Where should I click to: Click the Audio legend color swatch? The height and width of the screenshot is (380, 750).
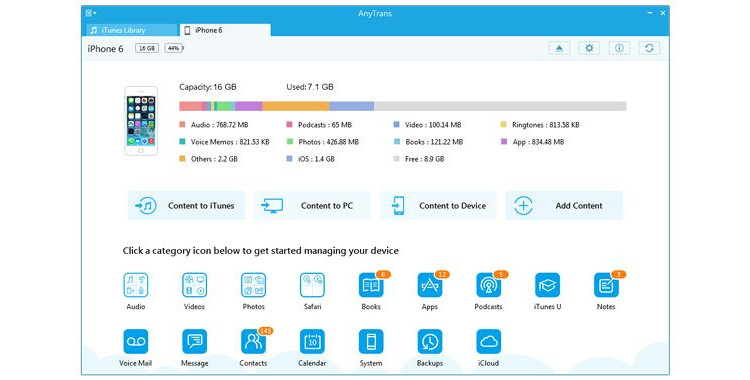point(182,125)
